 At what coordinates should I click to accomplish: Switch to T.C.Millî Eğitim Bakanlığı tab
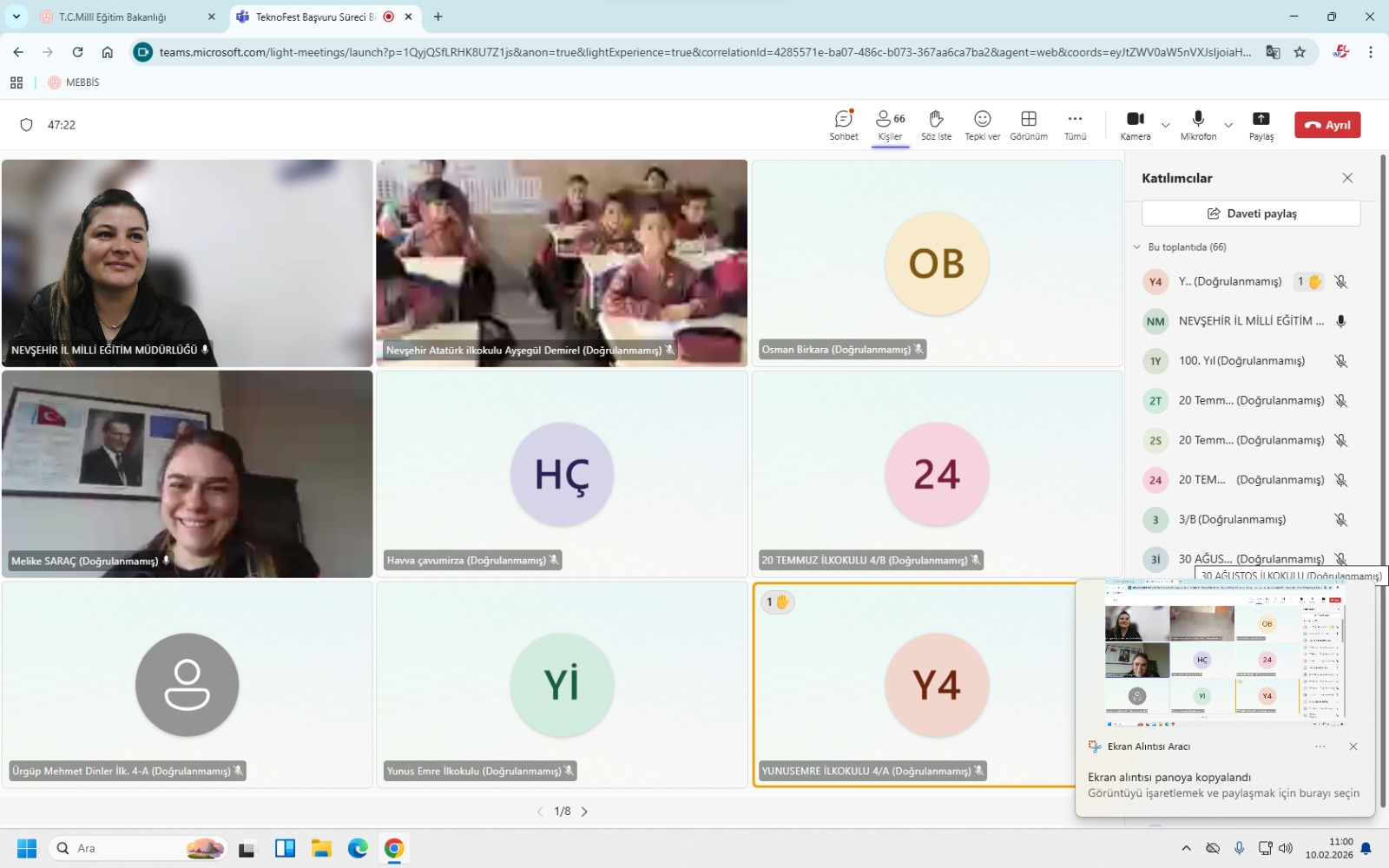coord(113,16)
